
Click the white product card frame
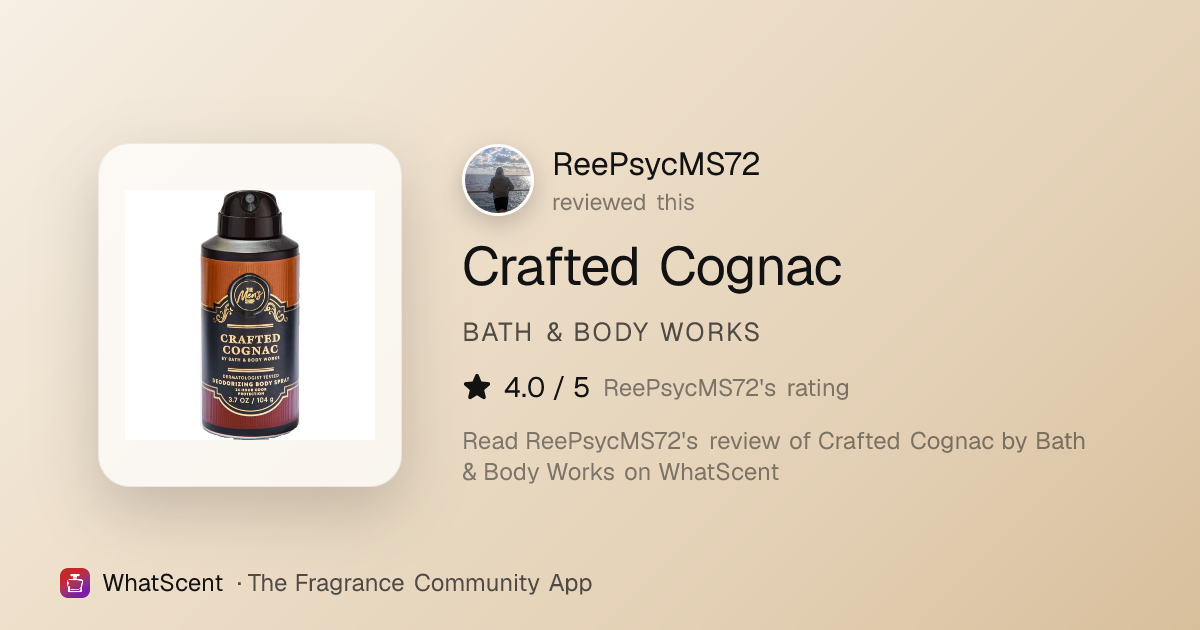[x=250, y=315]
